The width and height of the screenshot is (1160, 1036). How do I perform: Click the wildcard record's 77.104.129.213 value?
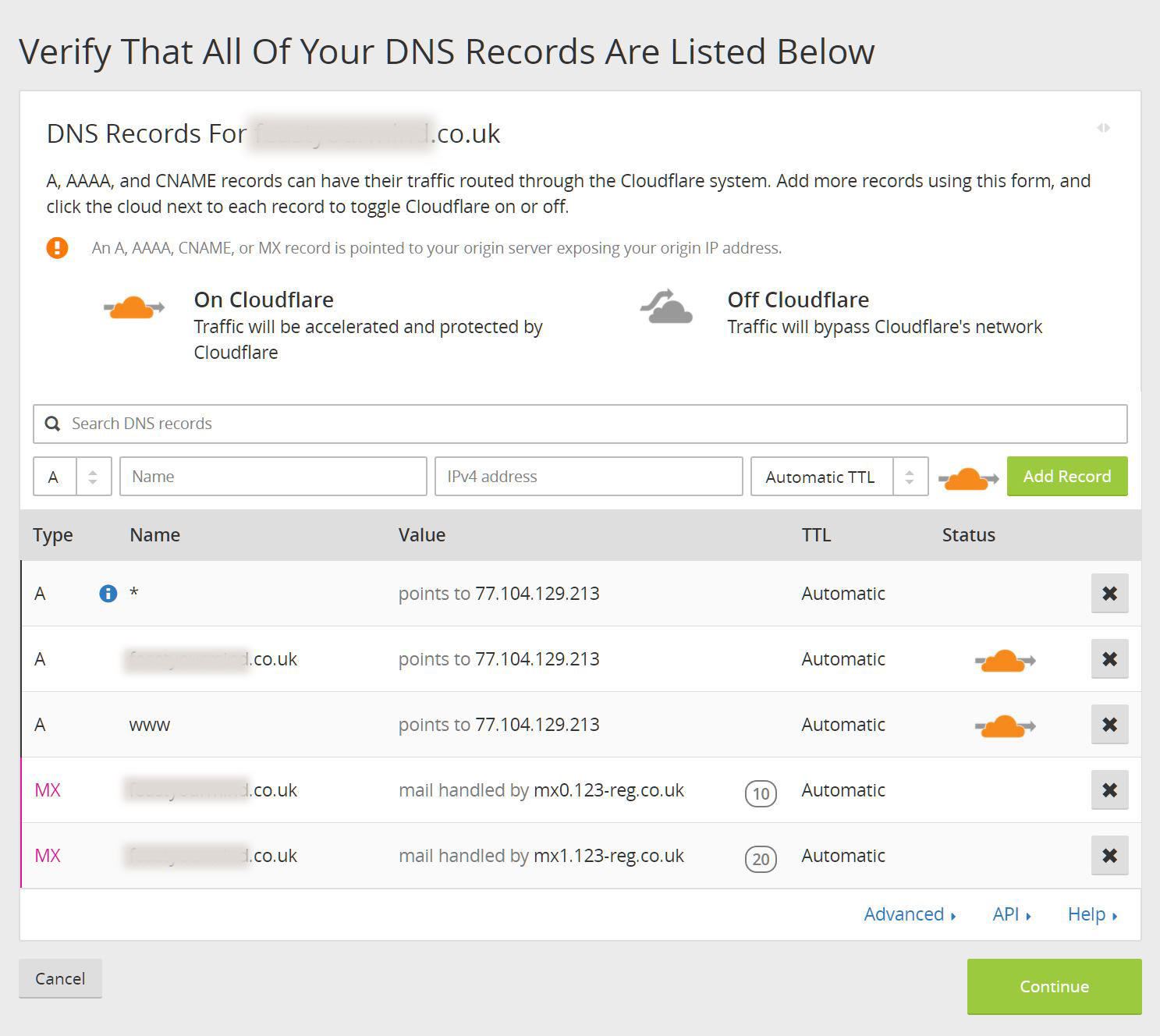pyautogui.click(x=537, y=594)
